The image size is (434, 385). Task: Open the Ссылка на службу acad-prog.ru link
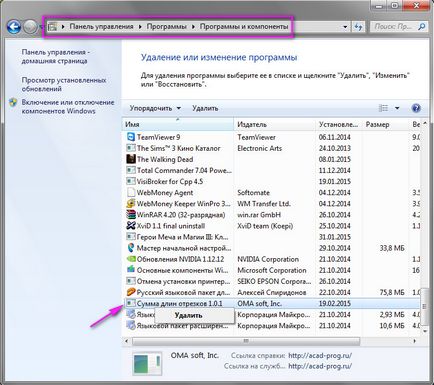click(x=320, y=366)
